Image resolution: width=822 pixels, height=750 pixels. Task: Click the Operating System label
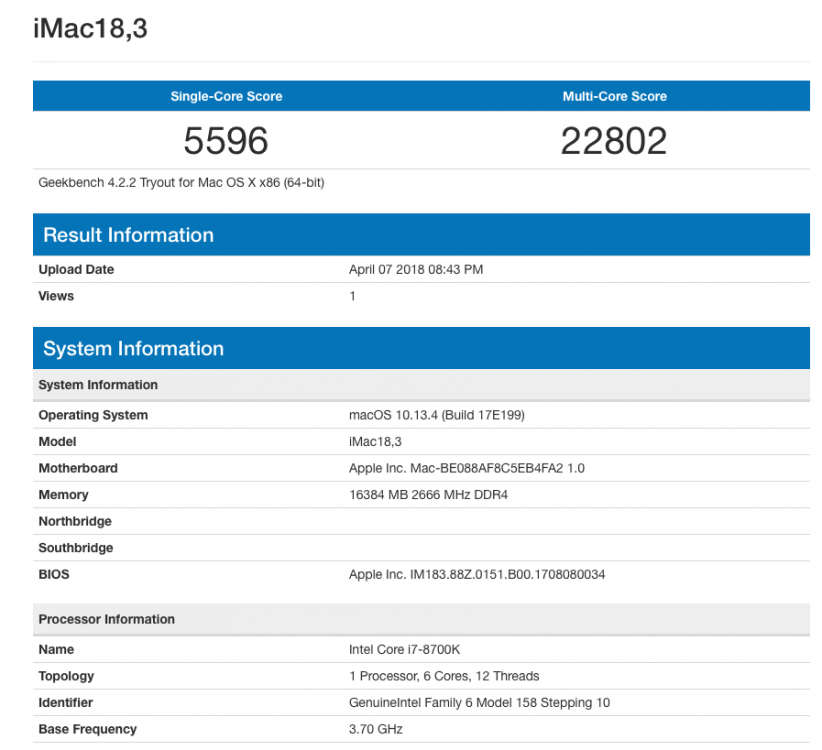(x=93, y=415)
